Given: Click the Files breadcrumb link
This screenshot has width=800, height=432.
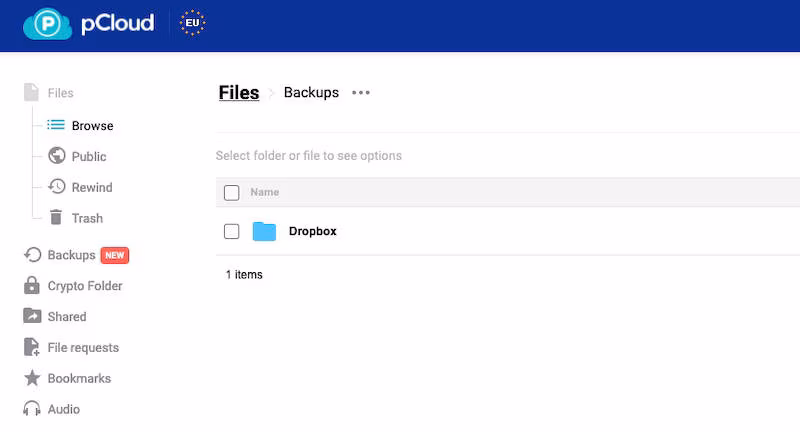Looking at the screenshot, I should tap(239, 93).
